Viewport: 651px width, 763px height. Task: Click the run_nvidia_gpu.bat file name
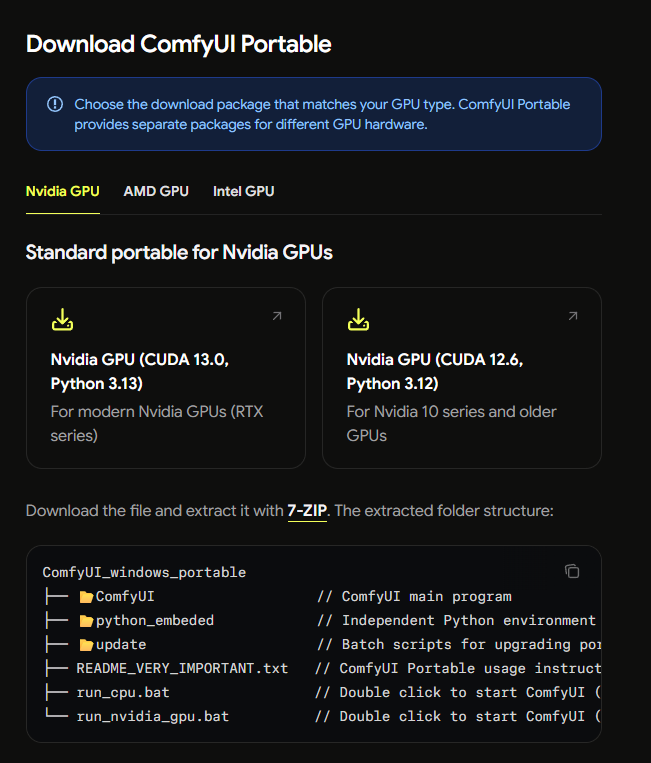[152, 716]
